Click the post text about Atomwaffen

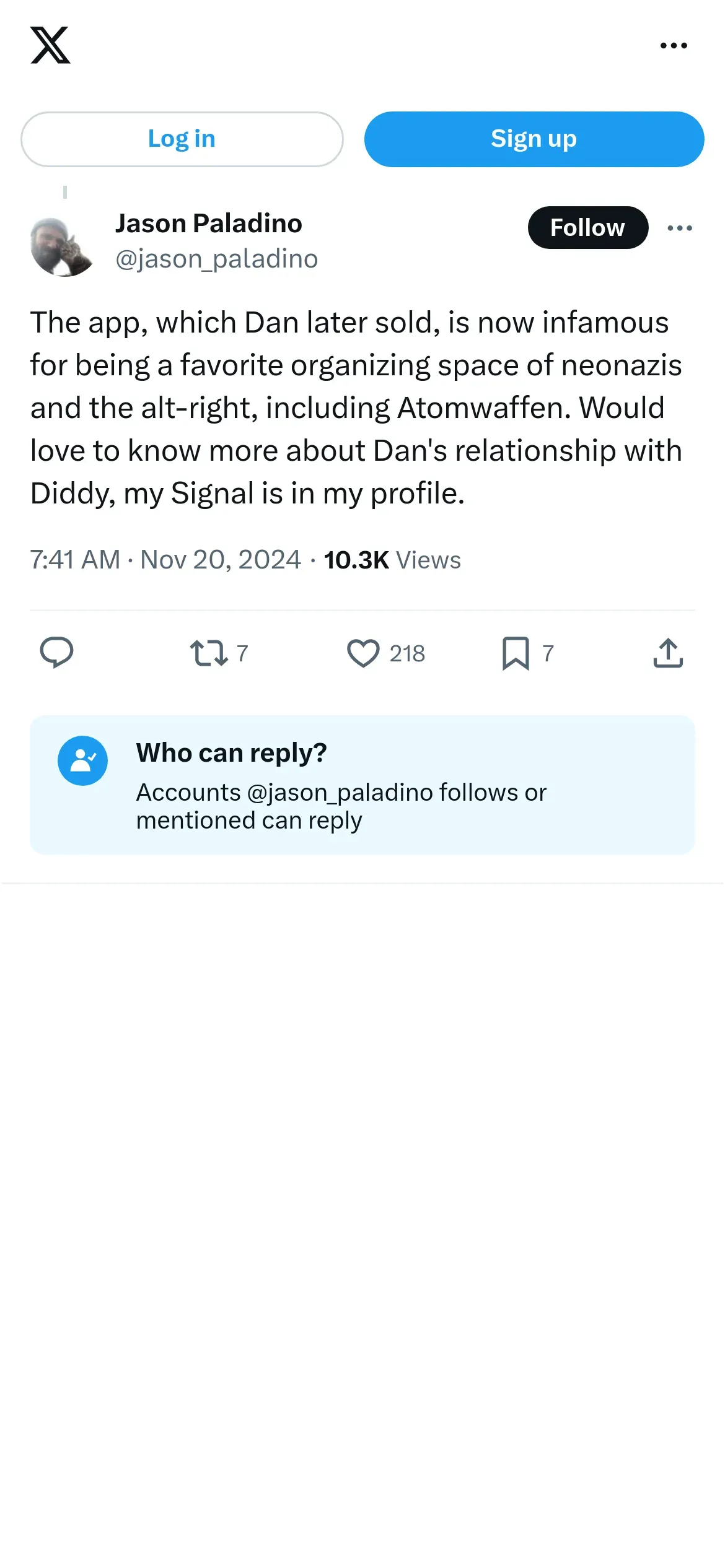click(x=356, y=407)
